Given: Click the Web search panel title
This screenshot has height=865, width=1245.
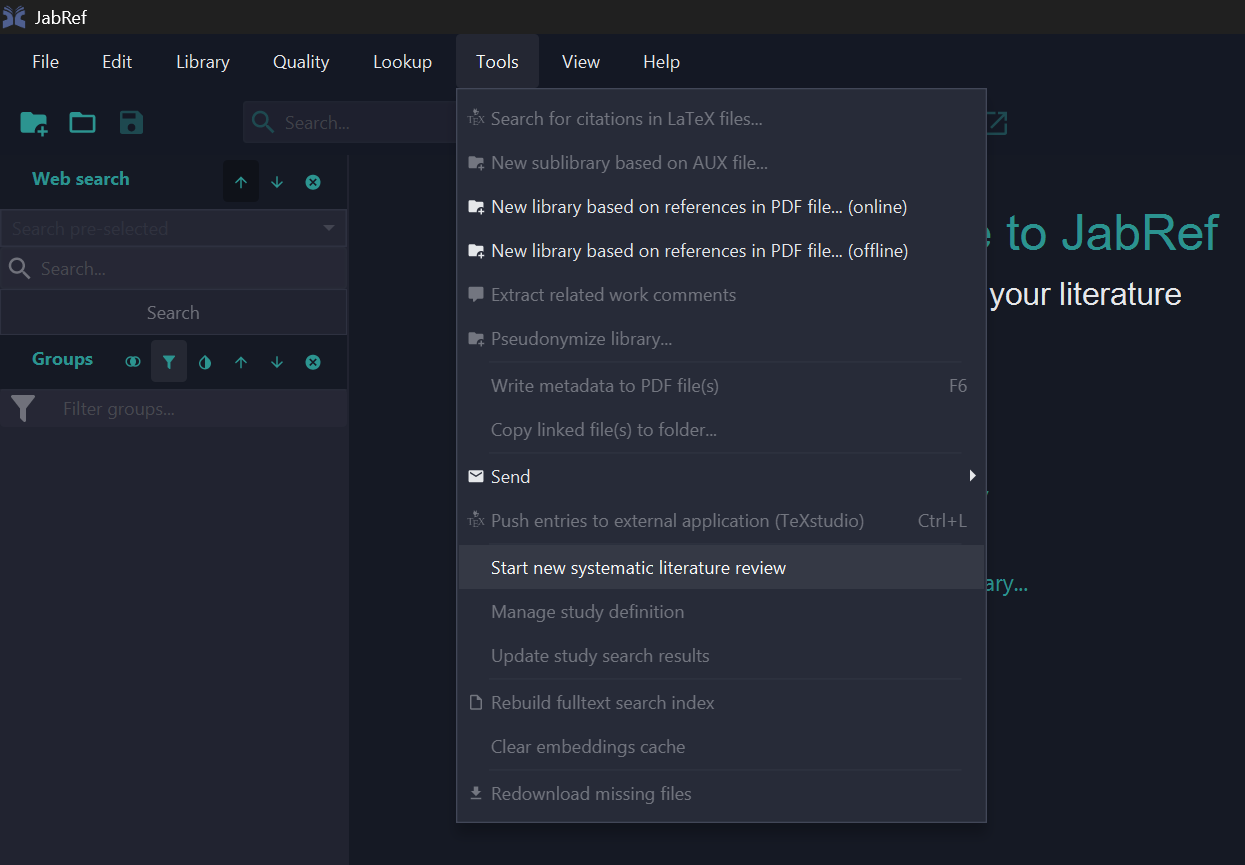Looking at the screenshot, I should pos(81,179).
